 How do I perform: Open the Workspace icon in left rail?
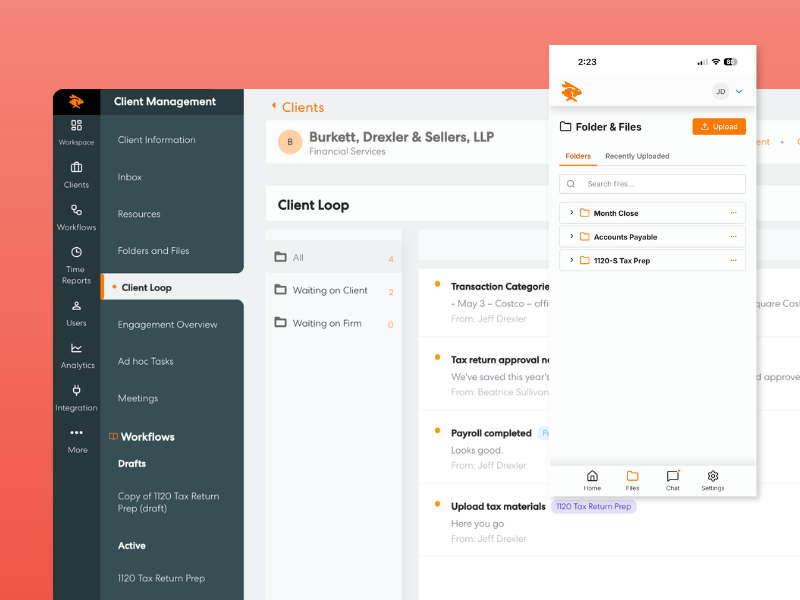pos(77,126)
